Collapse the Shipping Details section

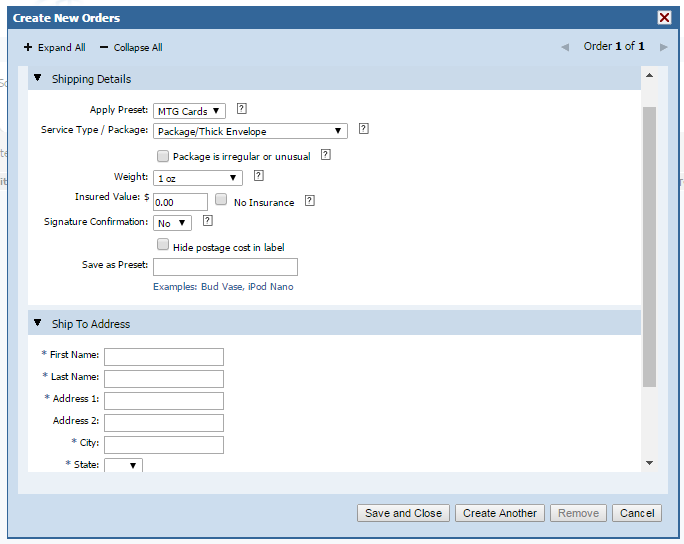click(x=38, y=78)
